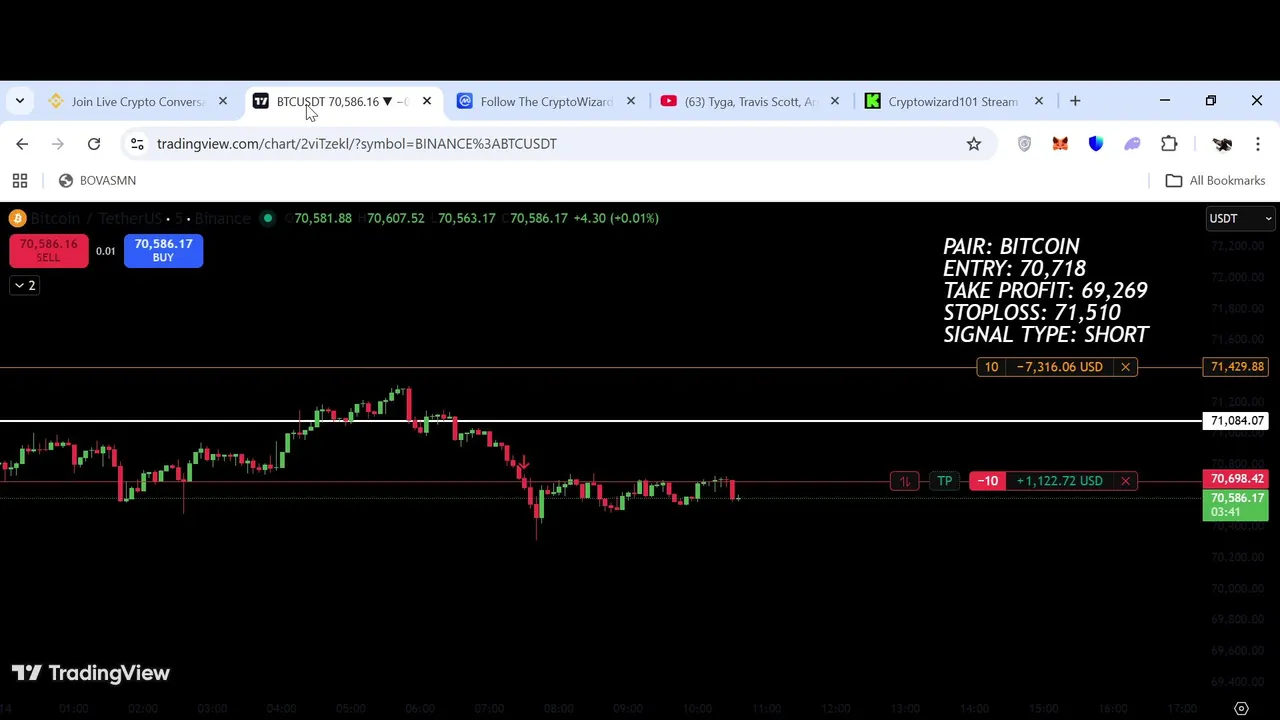Select the +1,122.72 USD position label
1280x720 pixels.
pyautogui.click(x=1059, y=481)
